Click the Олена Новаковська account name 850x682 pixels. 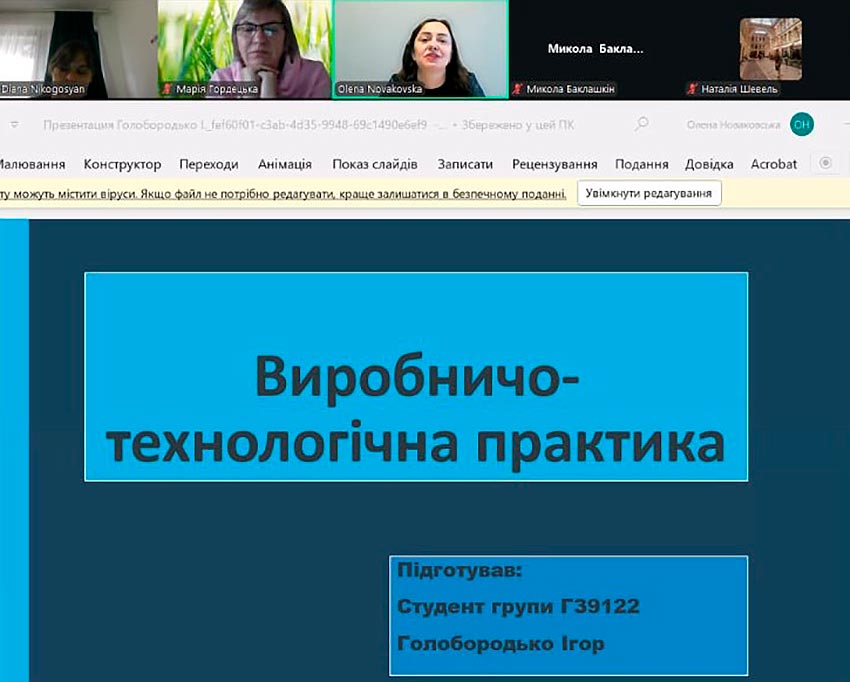[x=732, y=125]
